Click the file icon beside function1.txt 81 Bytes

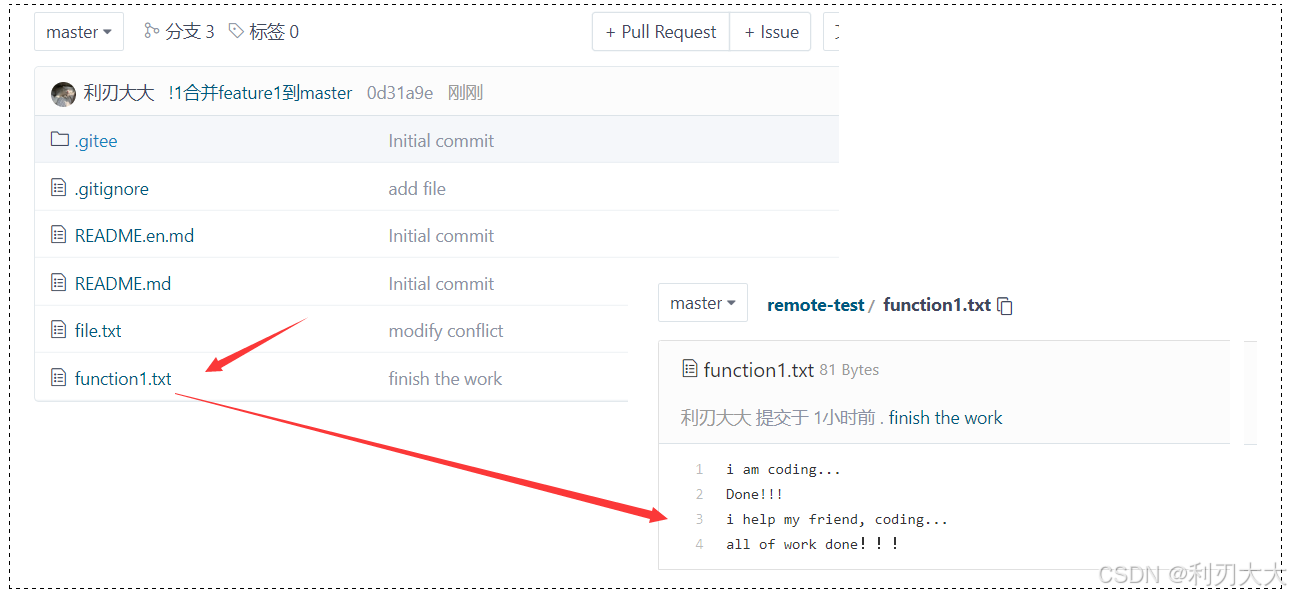689,369
